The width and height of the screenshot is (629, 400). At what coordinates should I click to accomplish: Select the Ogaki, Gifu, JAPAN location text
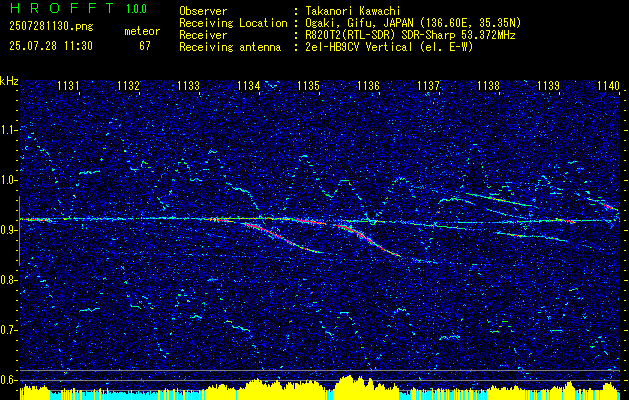pyautogui.click(x=413, y=23)
